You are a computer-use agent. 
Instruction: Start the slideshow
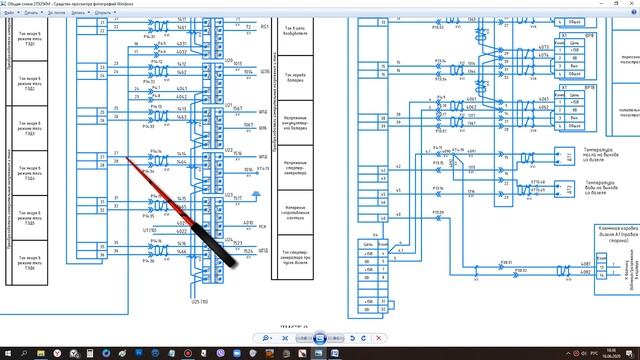click(x=320, y=338)
